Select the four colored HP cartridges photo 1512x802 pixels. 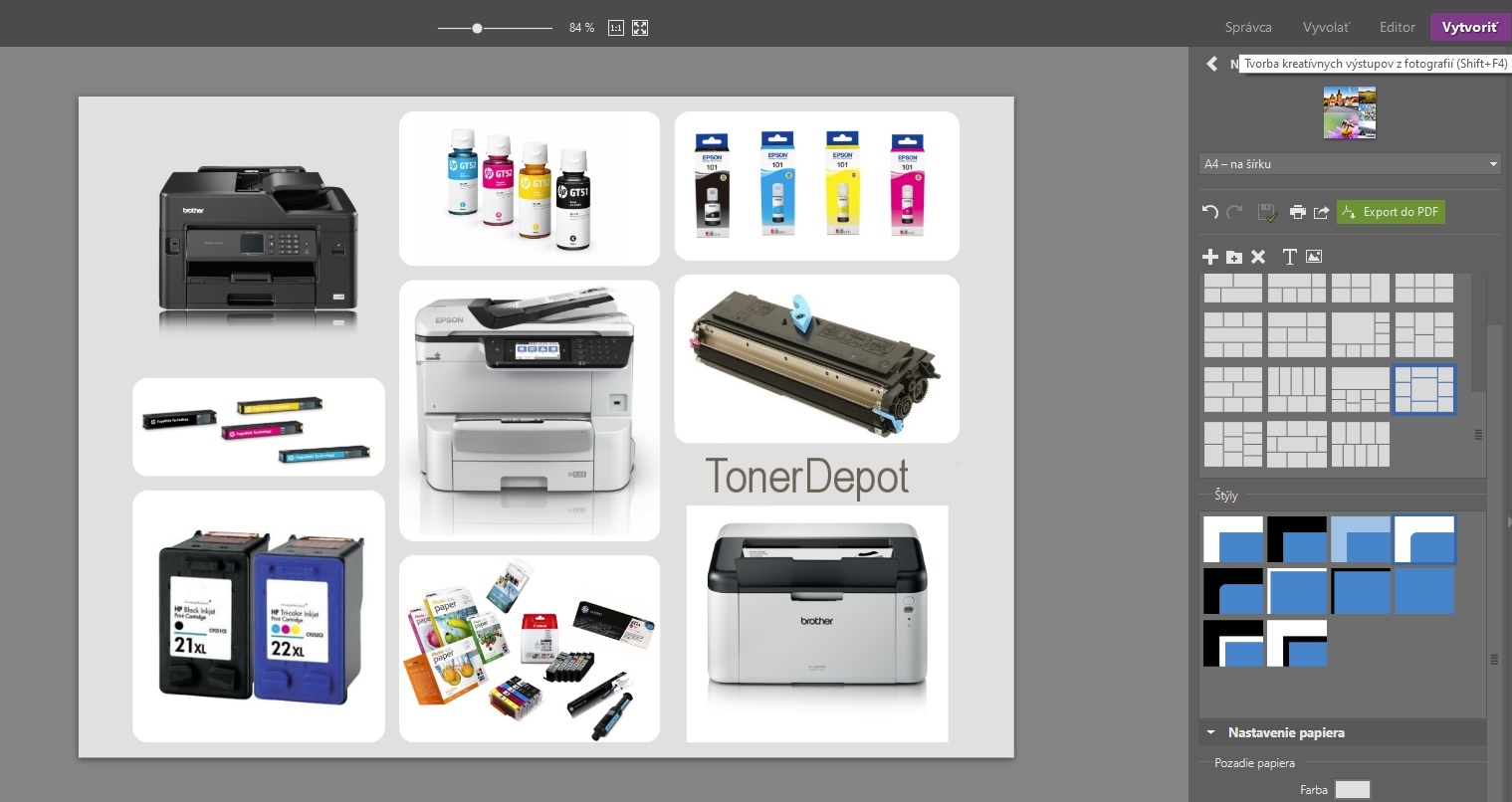pyautogui.click(x=259, y=427)
